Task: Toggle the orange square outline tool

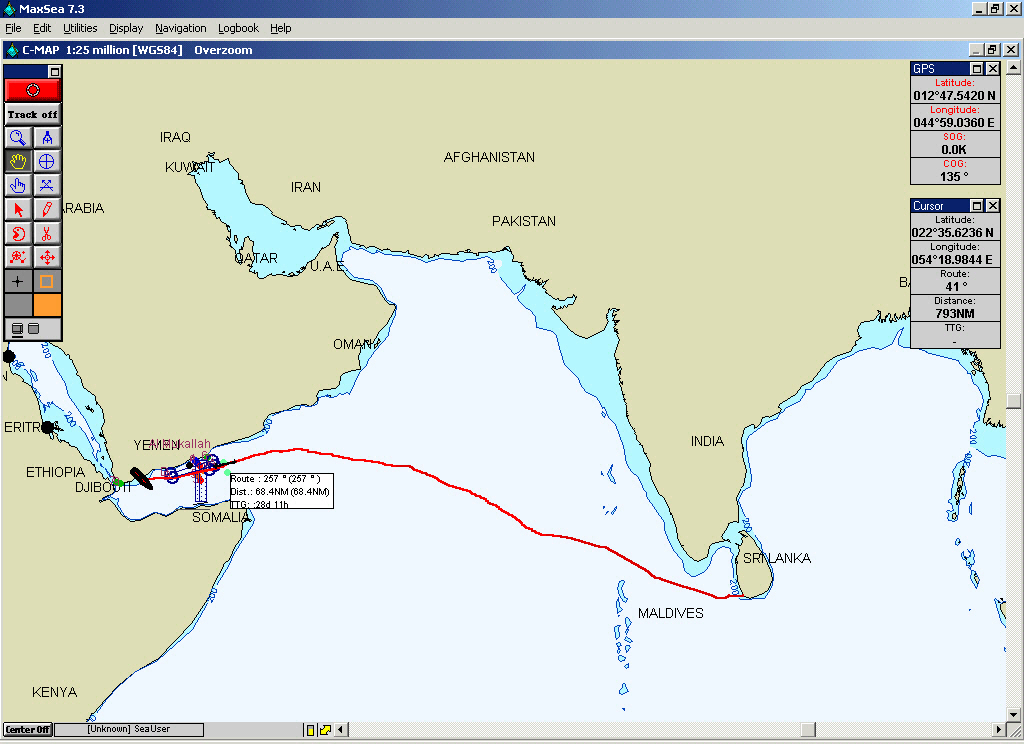Action: (47, 281)
